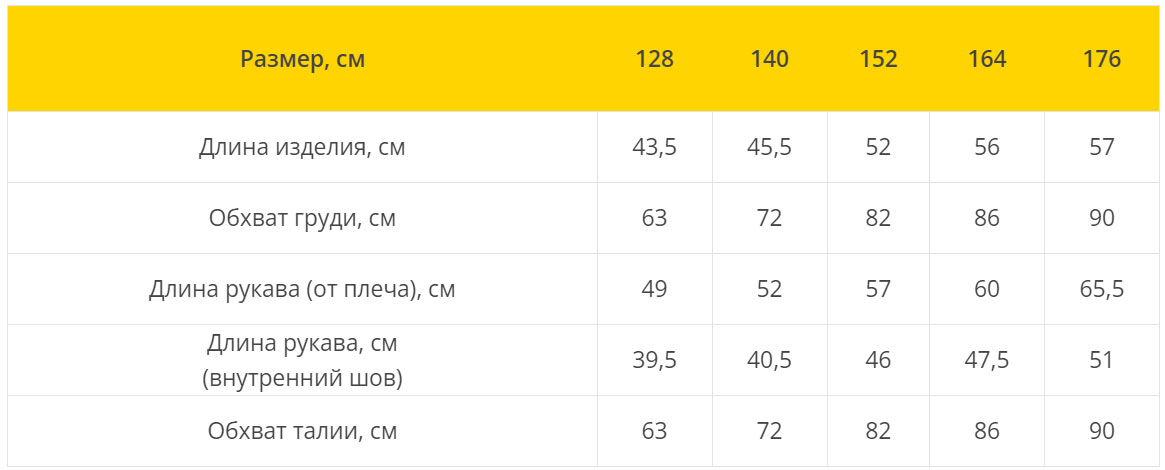Click the 'внутренний шов' sleeve length label
Screen dimensions: 1165x470
pyautogui.click(x=302, y=360)
